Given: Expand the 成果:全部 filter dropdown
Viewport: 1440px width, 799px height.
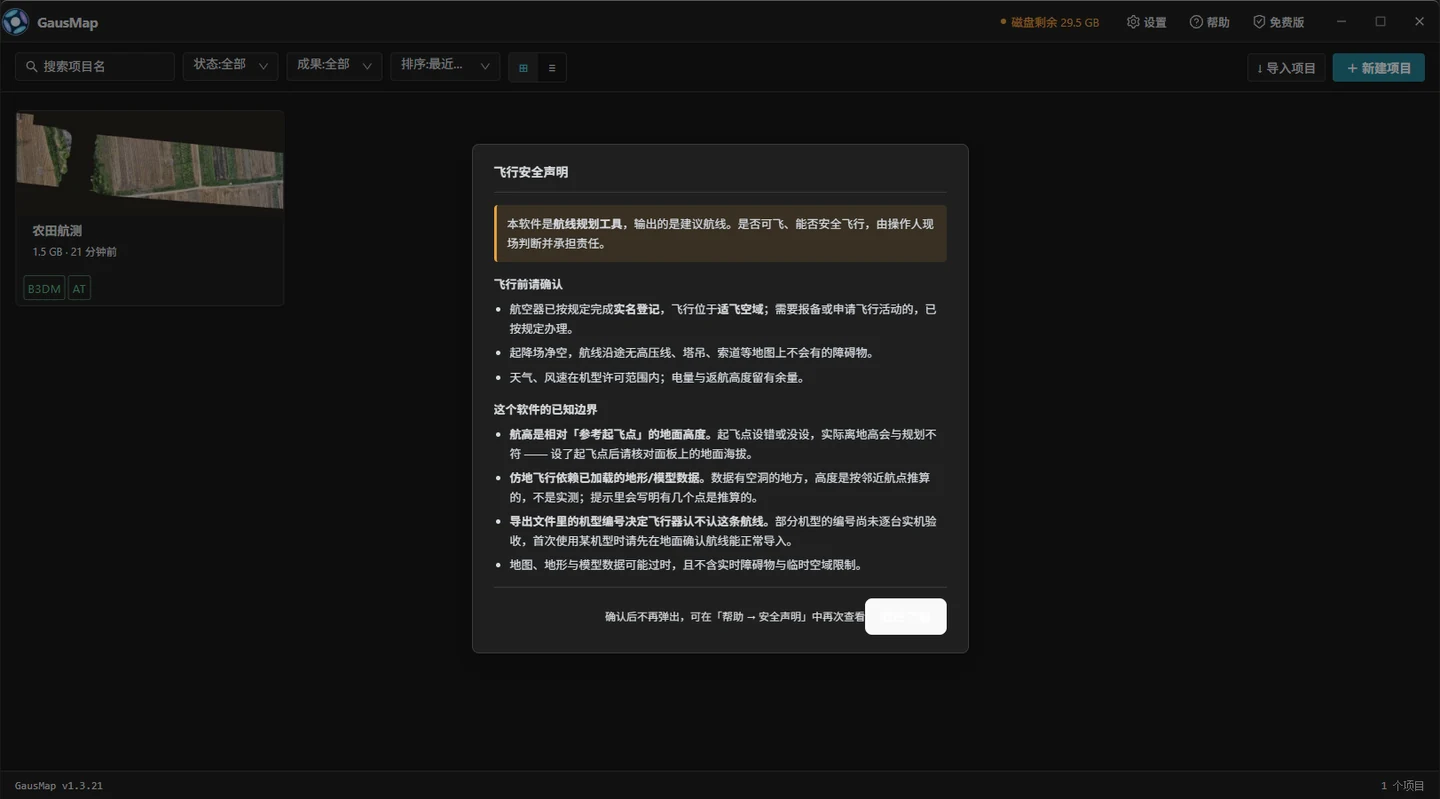Looking at the screenshot, I should [334, 66].
